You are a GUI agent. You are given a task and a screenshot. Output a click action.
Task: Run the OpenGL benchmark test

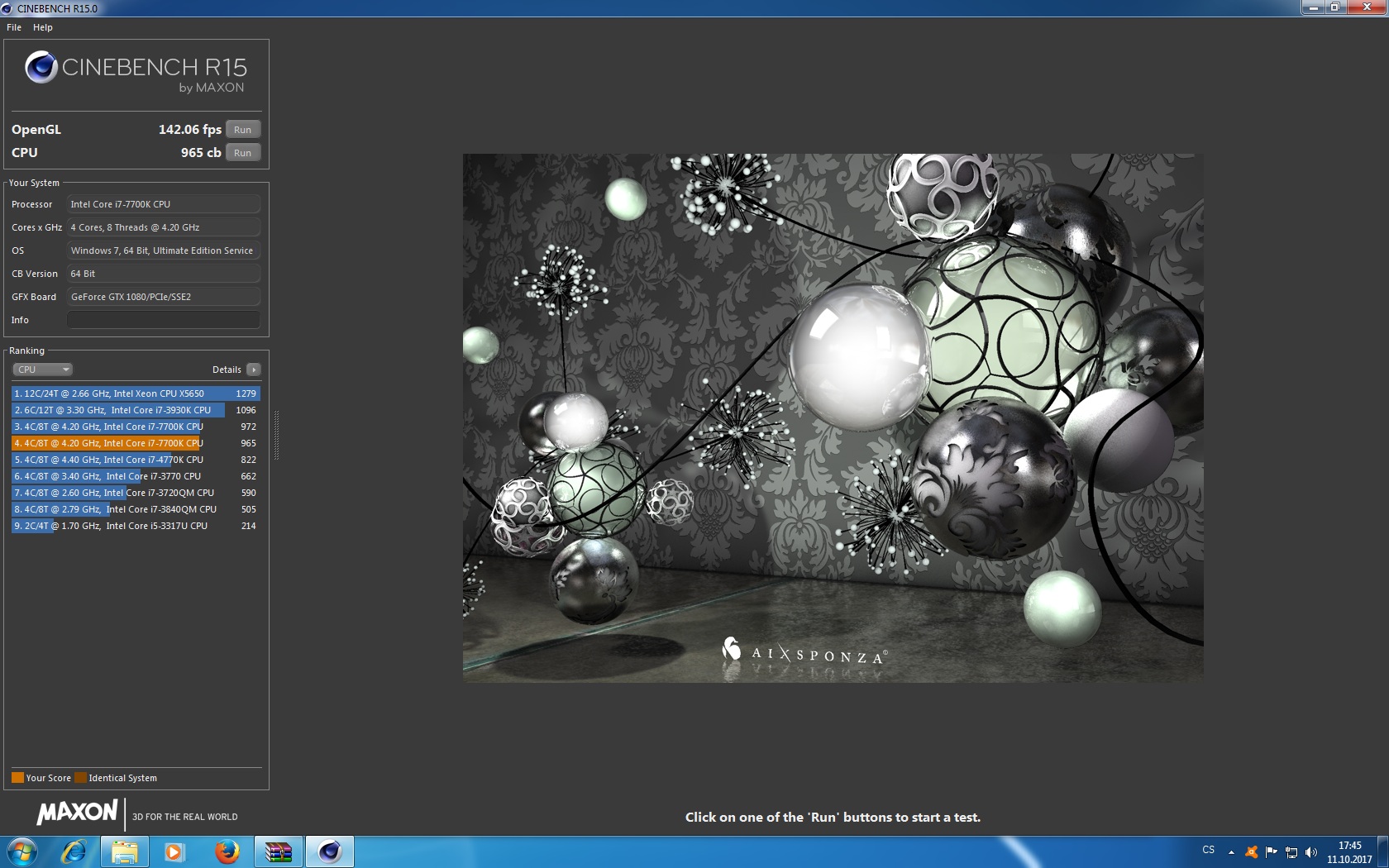[x=243, y=130]
